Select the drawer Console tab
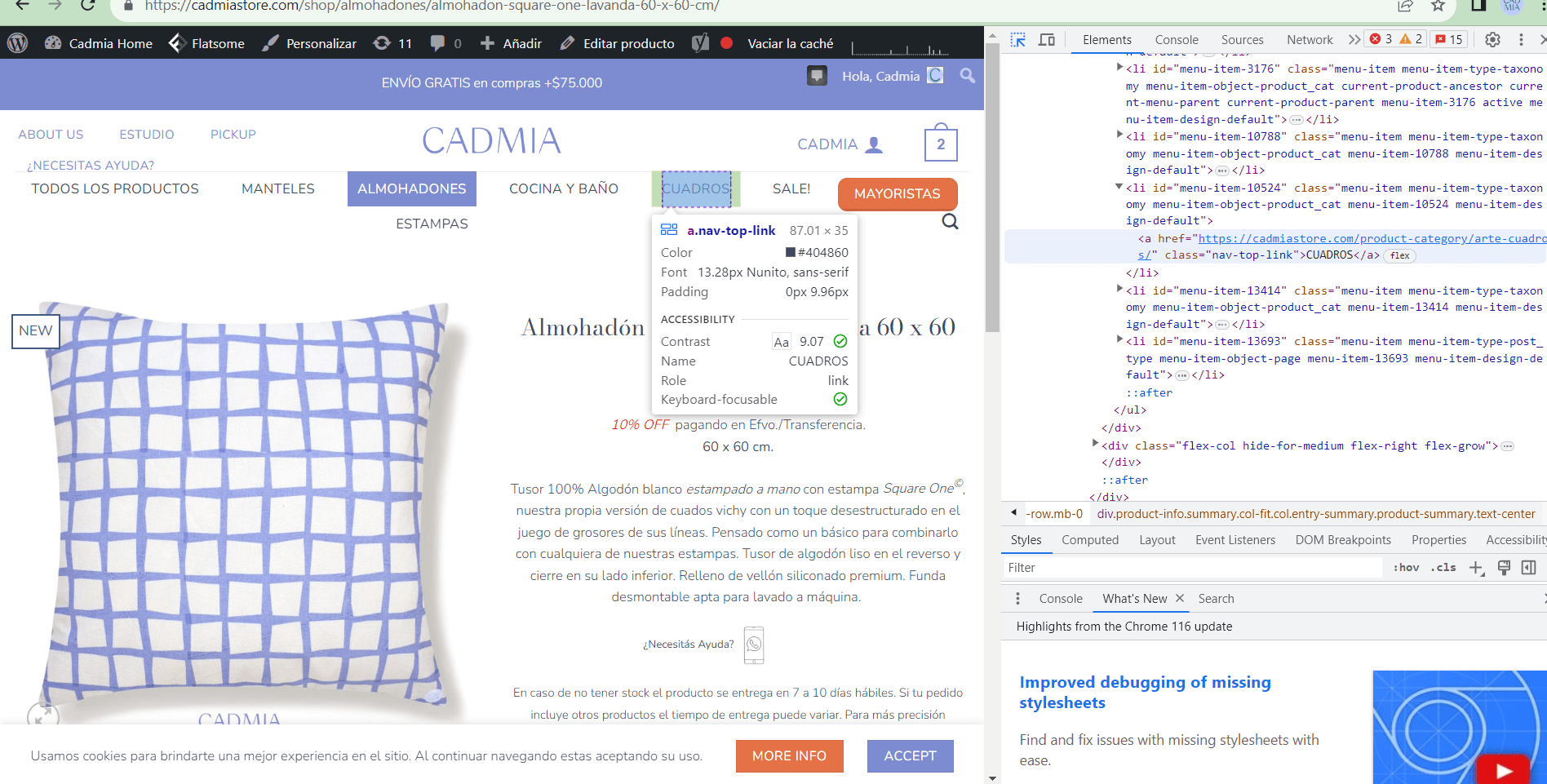The image size is (1547, 784). (x=1061, y=599)
